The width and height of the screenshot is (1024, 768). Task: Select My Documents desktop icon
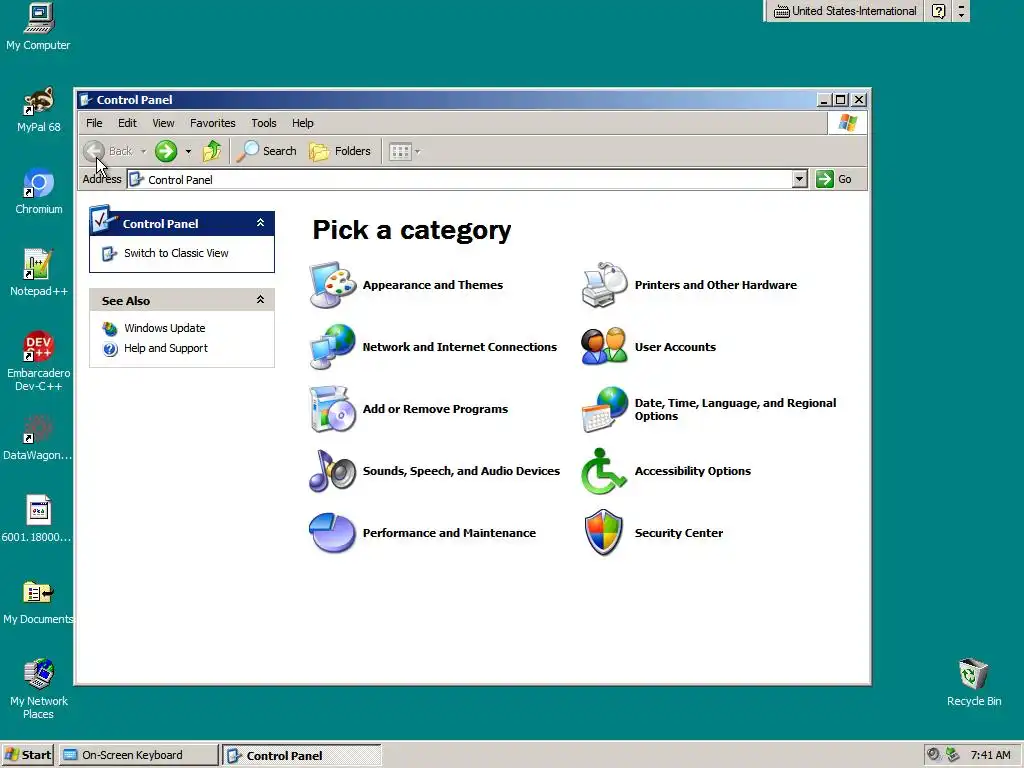click(38, 601)
